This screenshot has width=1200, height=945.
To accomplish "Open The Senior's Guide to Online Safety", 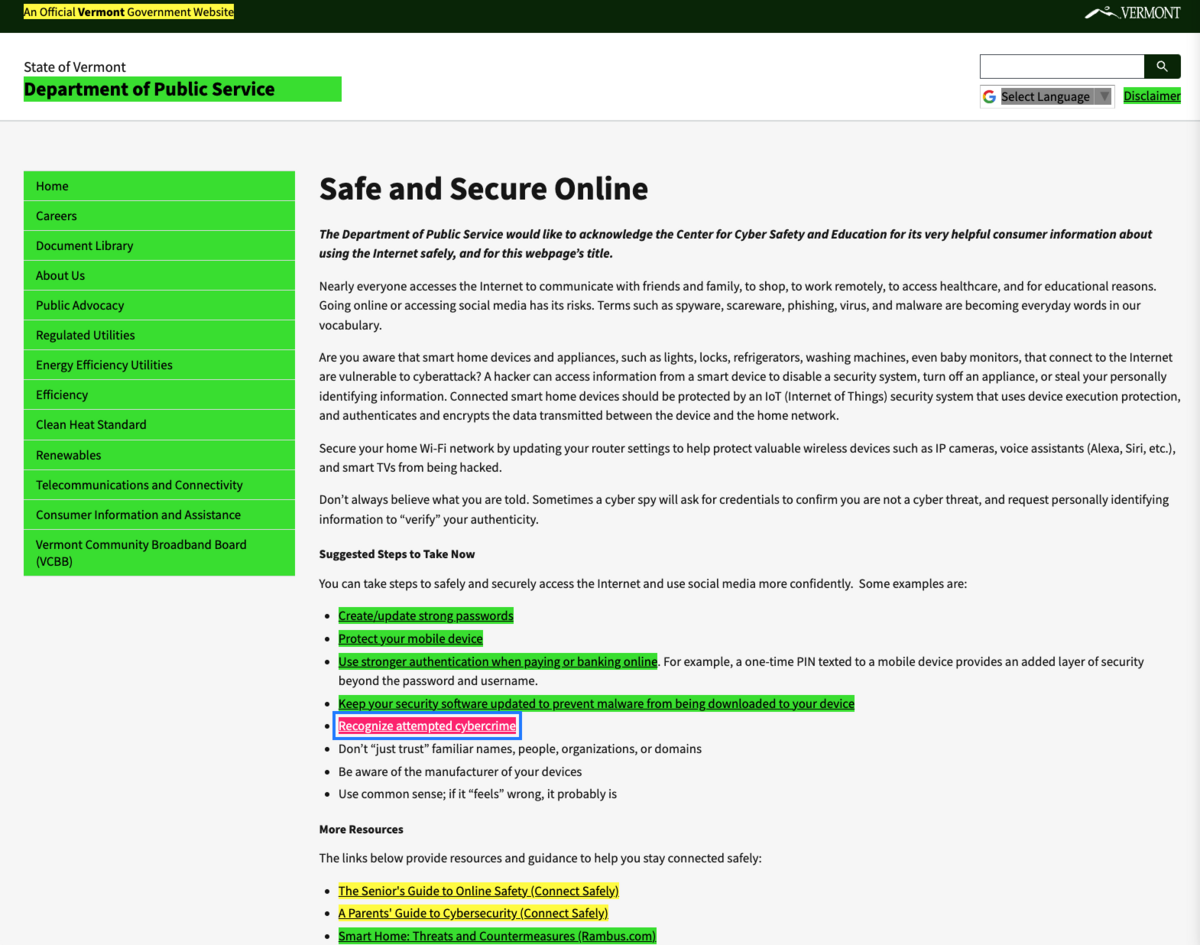I will coord(478,891).
